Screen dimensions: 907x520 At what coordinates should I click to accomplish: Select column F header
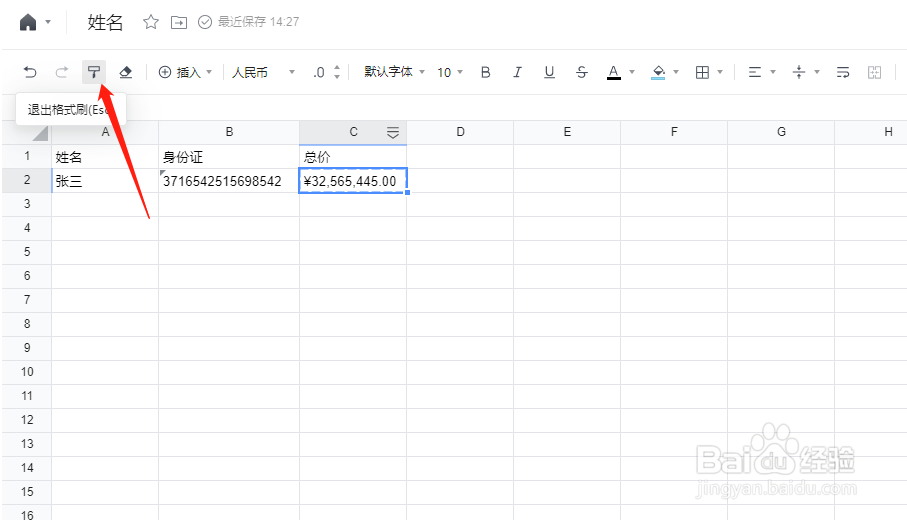point(674,132)
